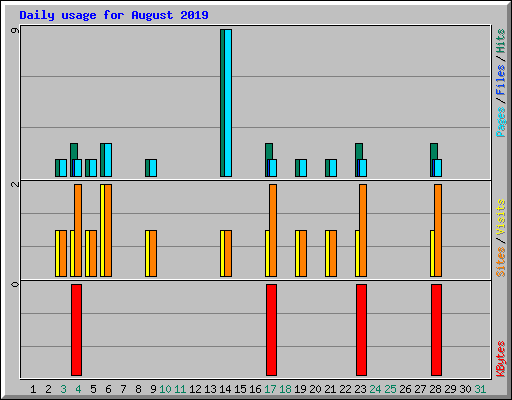Click the Sites legend label
The image size is (512, 400).
(500, 262)
